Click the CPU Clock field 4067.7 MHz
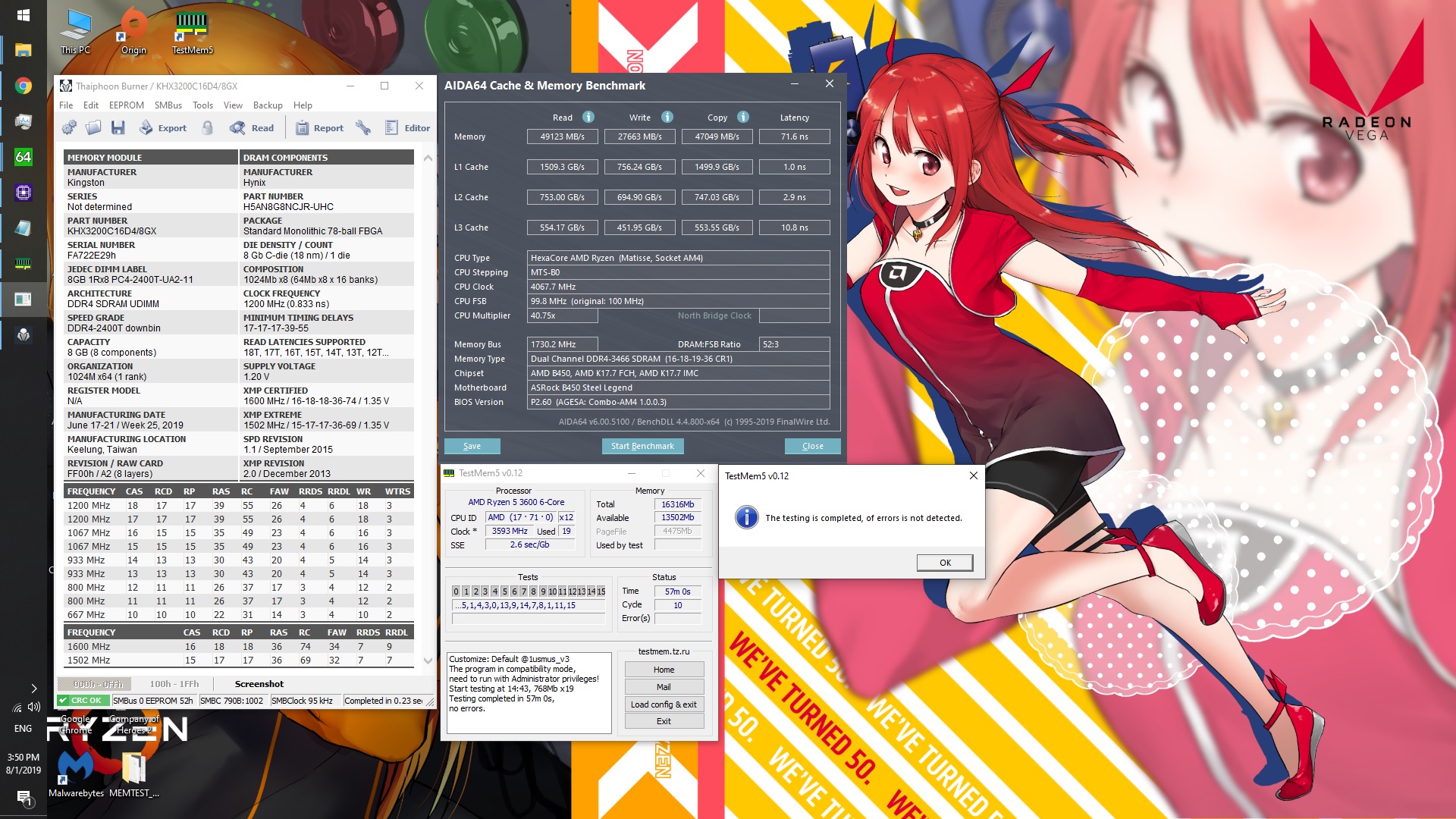The height and width of the screenshot is (819, 1456). coord(678,287)
